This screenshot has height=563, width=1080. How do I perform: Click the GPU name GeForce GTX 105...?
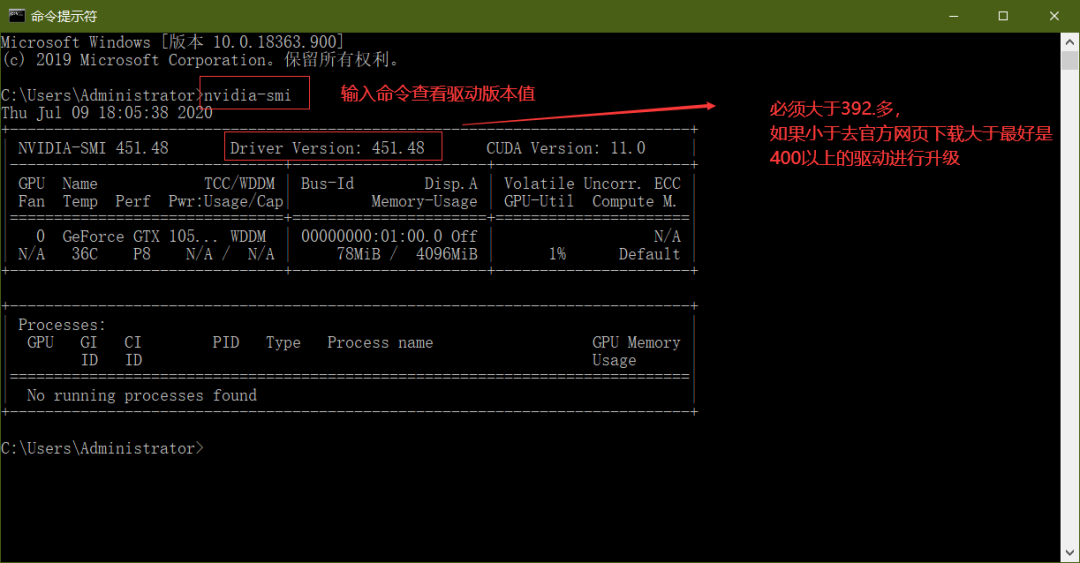pos(140,236)
